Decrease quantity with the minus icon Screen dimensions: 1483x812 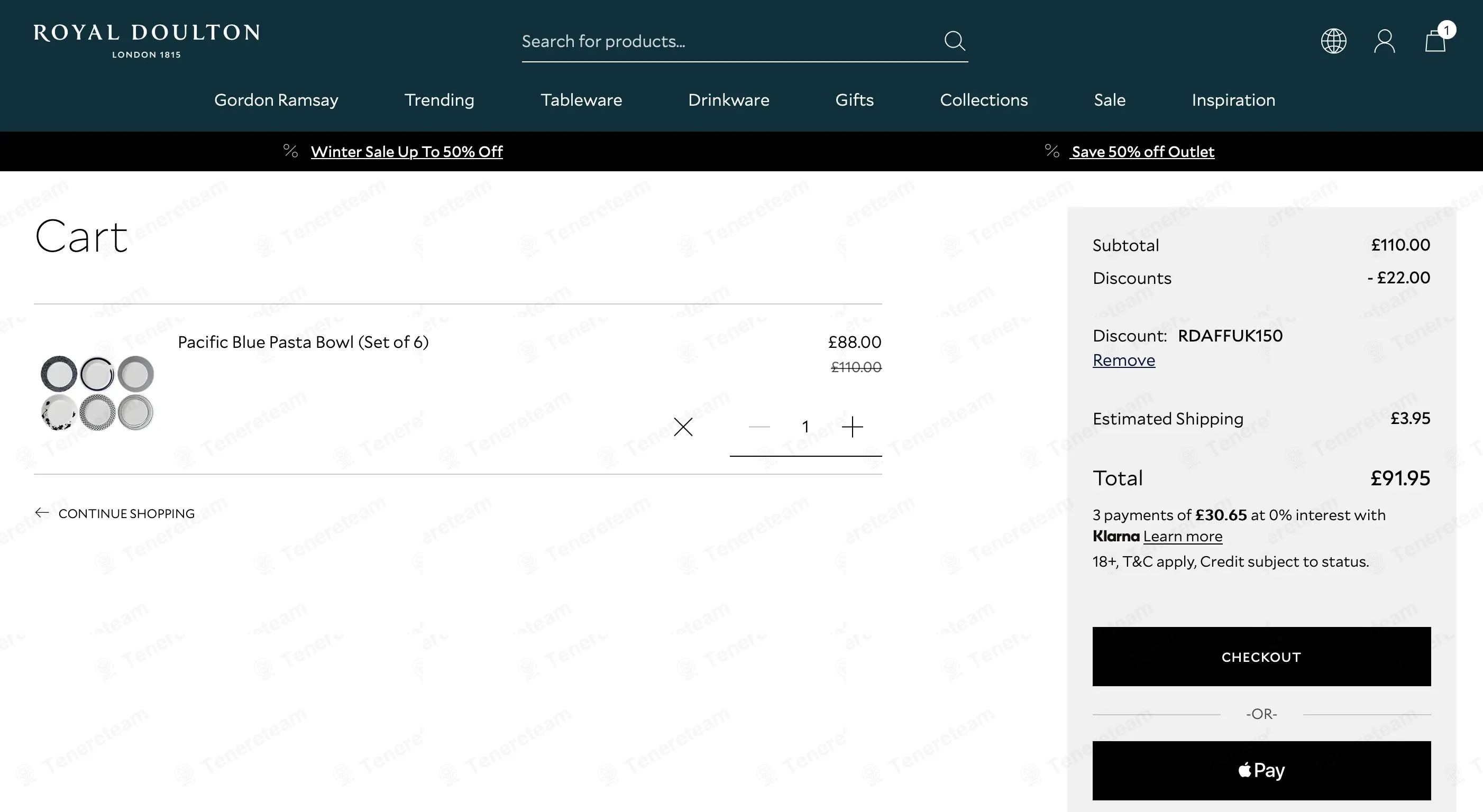click(759, 427)
